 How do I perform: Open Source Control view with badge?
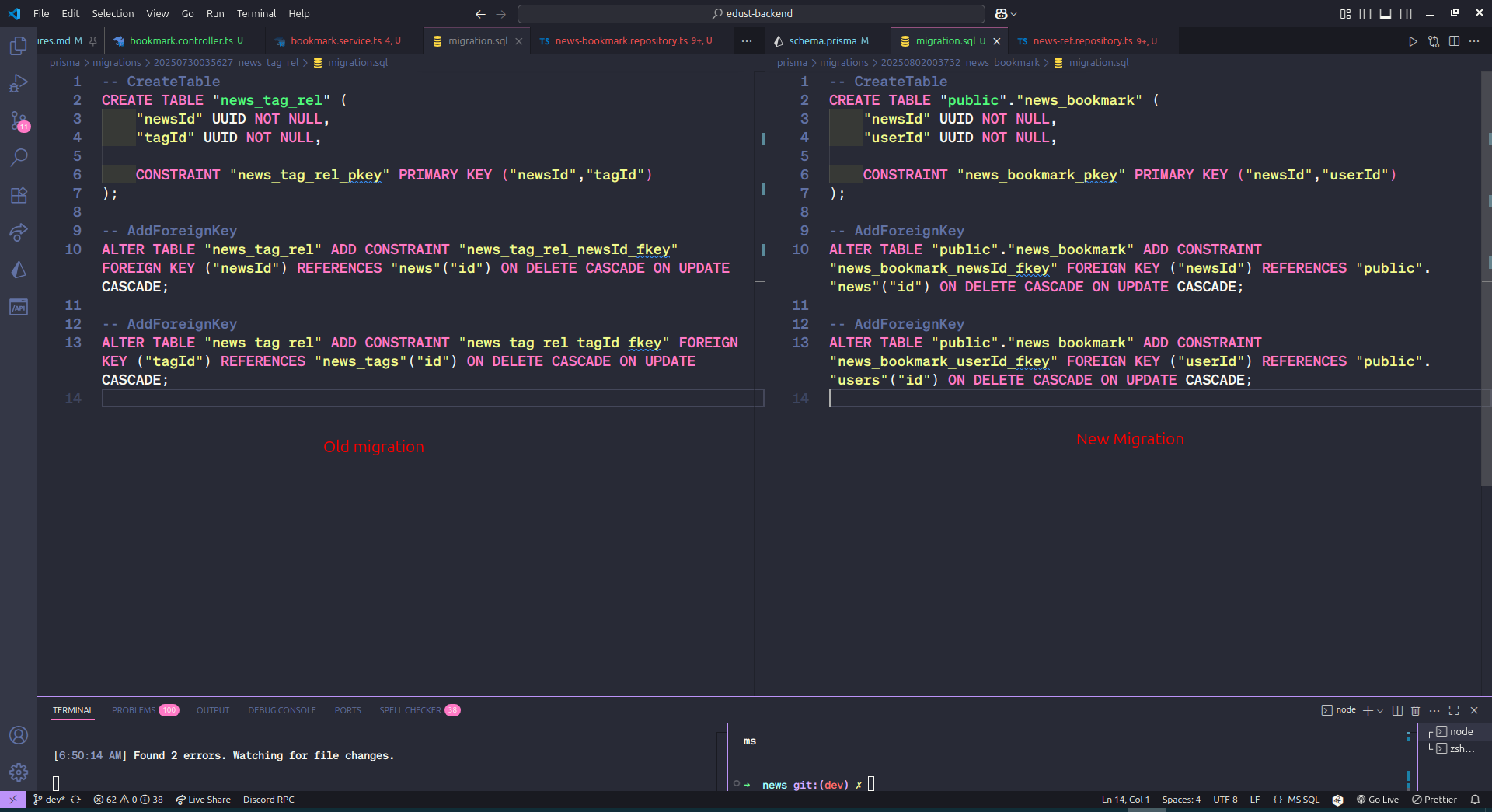19,120
